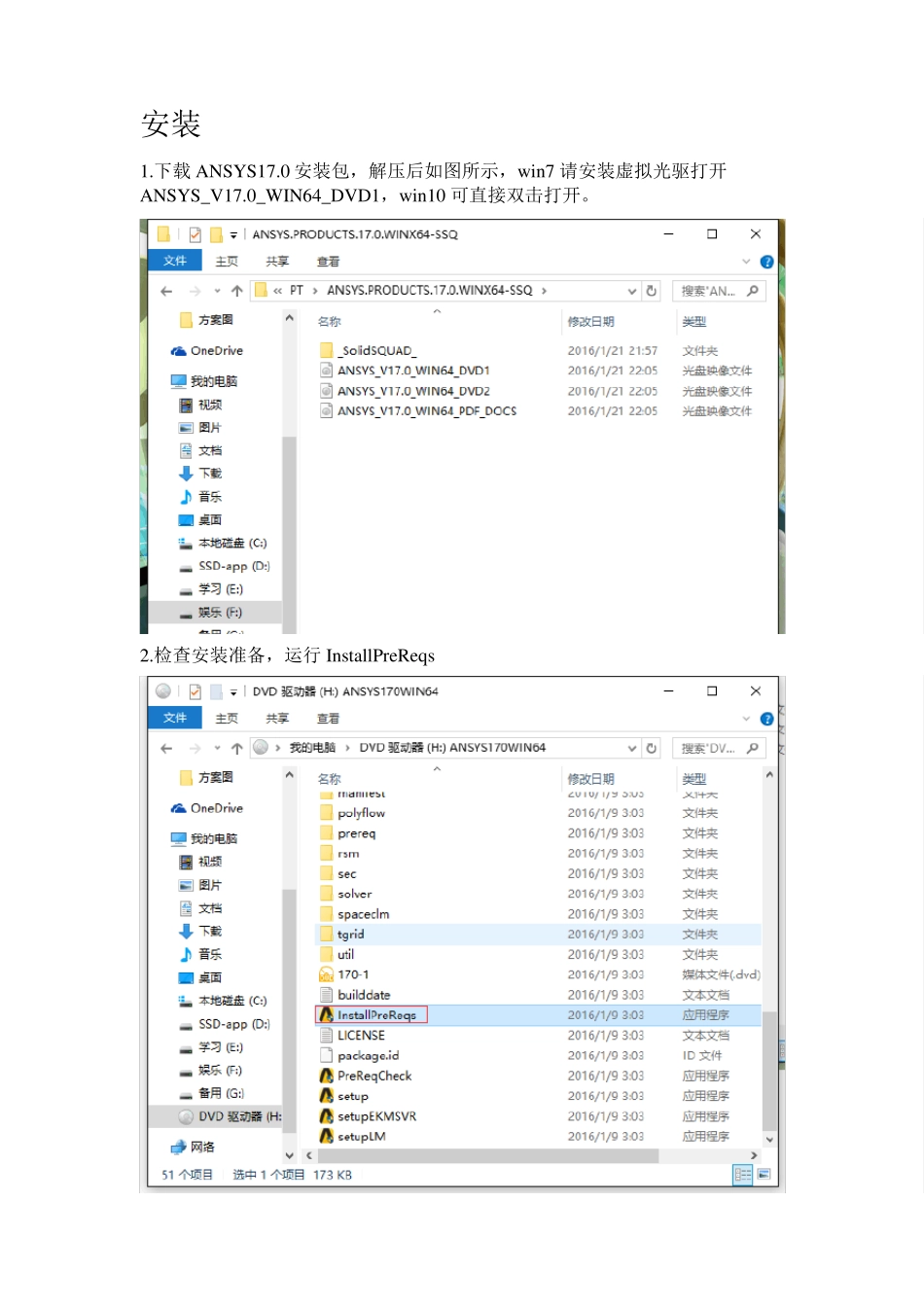The image size is (924, 1307).
Task: Open OneDrive in ANSYS.PRODUCTS window sidebar
Action: click(207, 351)
